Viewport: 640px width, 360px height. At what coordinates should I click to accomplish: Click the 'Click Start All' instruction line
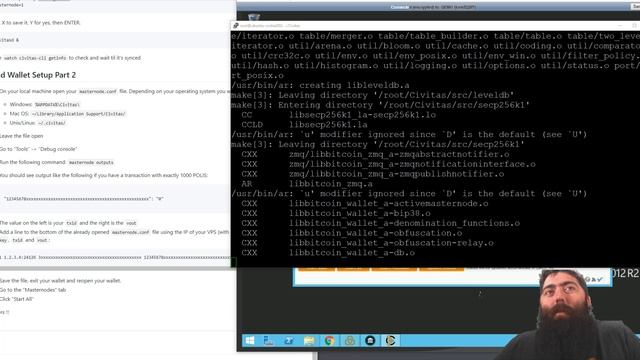(16, 299)
